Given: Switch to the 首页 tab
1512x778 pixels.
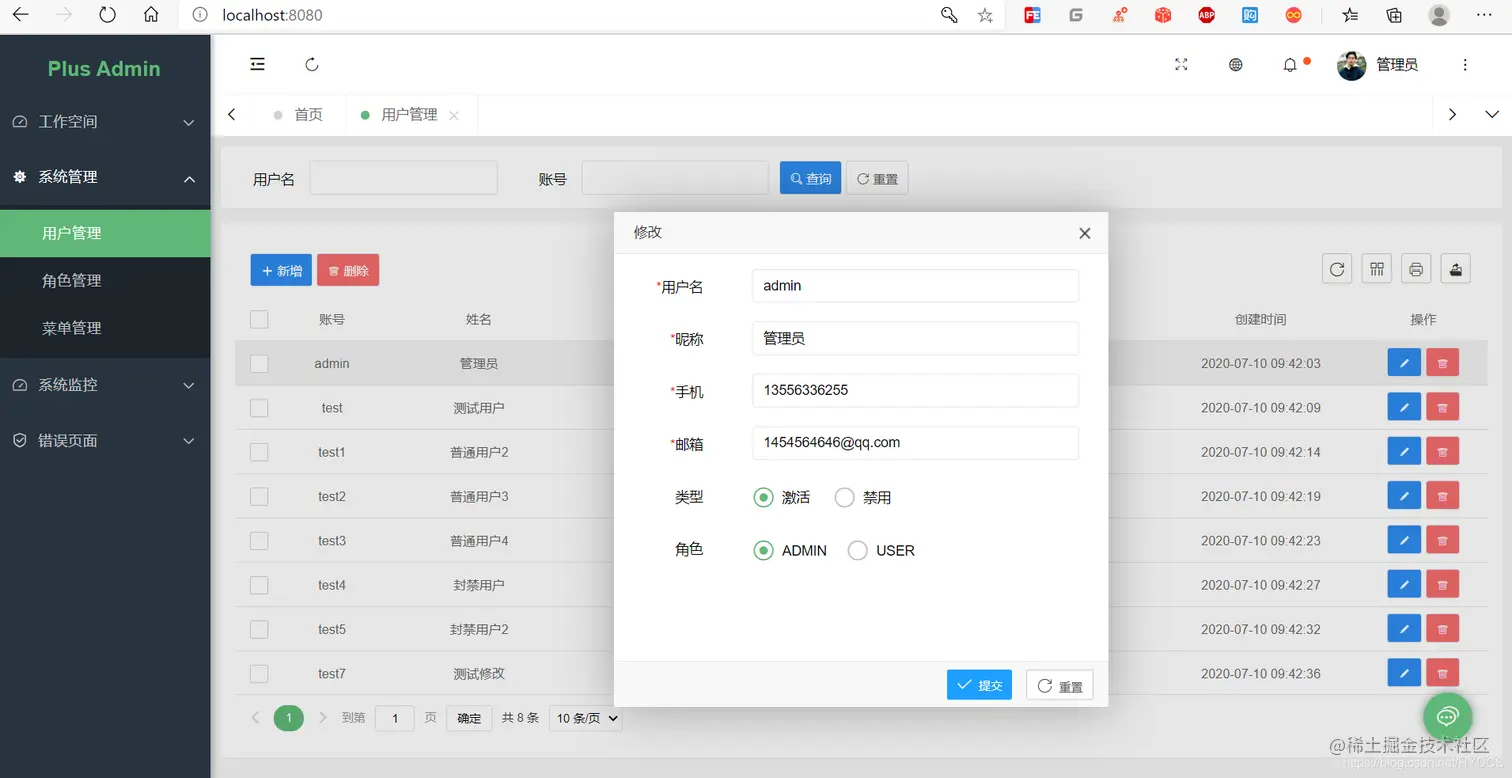Looking at the screenshot, I should [x=307, y=114].
